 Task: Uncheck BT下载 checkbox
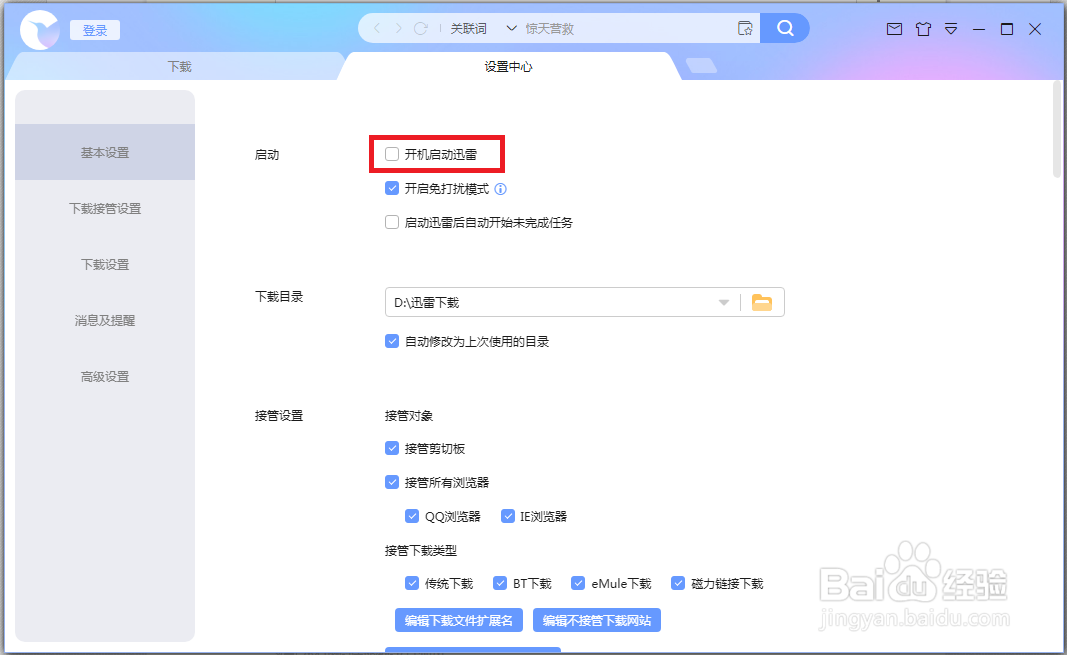point(500,584)
